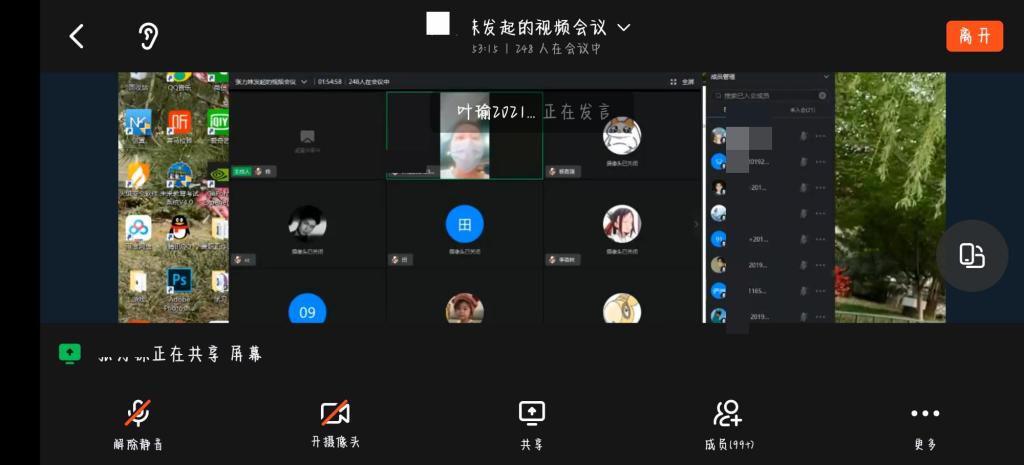Unmute microphone via 解除静音
1024x465 pixels.
(138, 423)
